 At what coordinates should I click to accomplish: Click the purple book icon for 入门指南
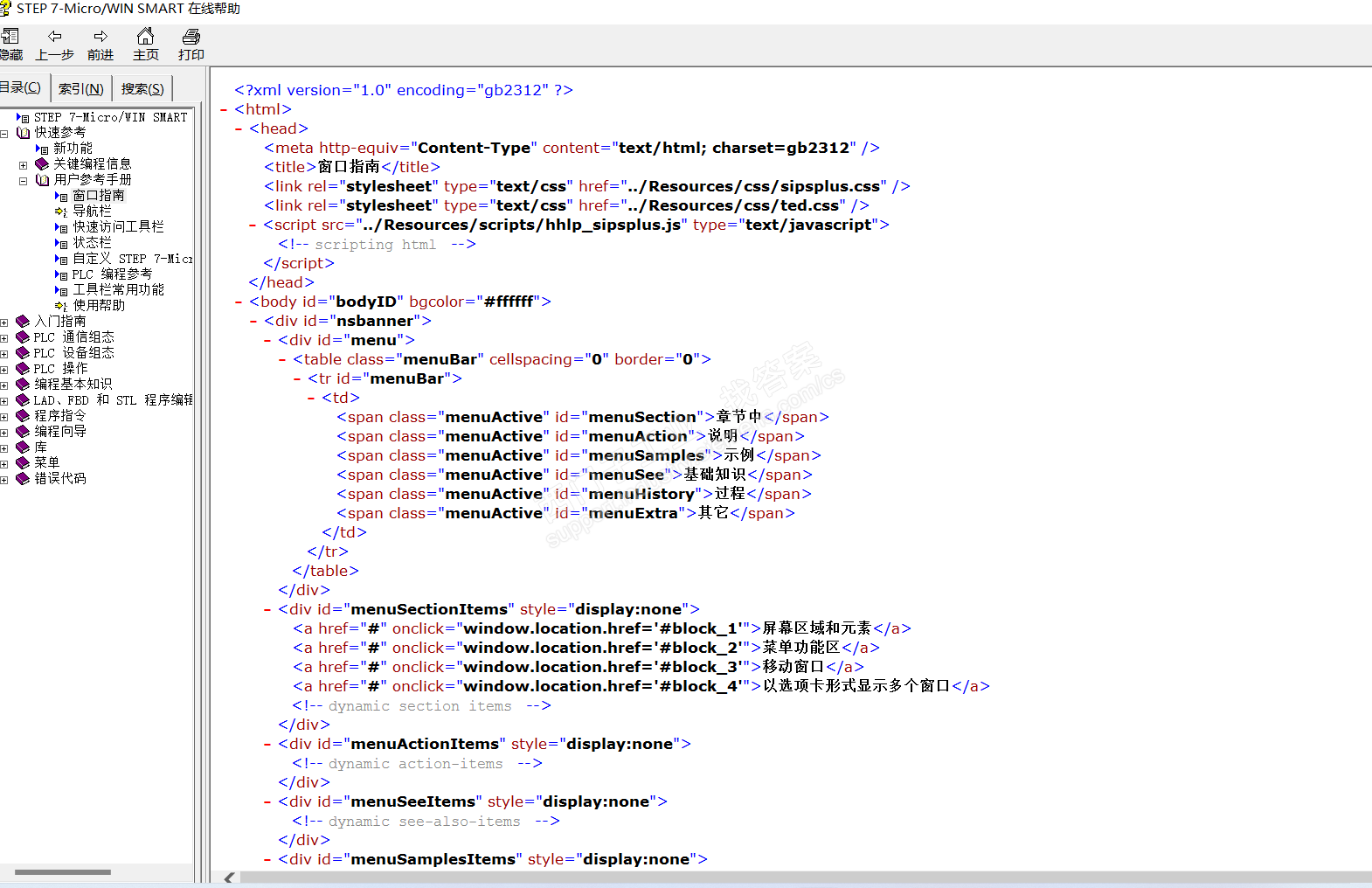pos(24,322)
